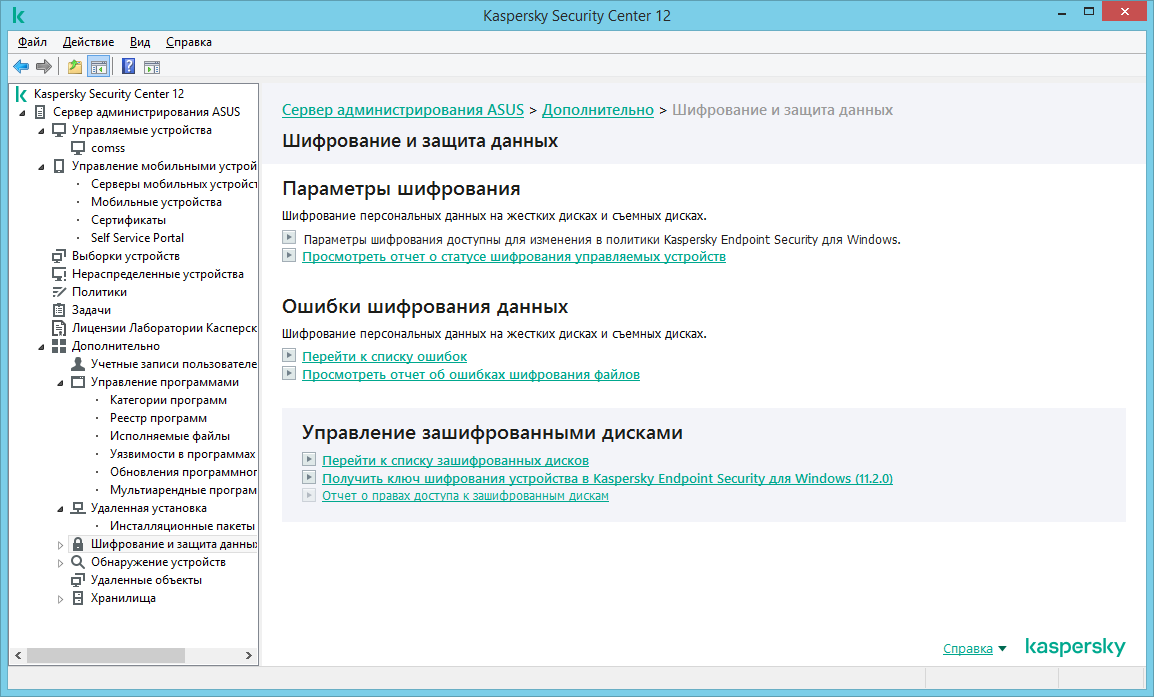Open the Справка dropdown at bottom right
1154x697 pixels.
tap(974, 648)
